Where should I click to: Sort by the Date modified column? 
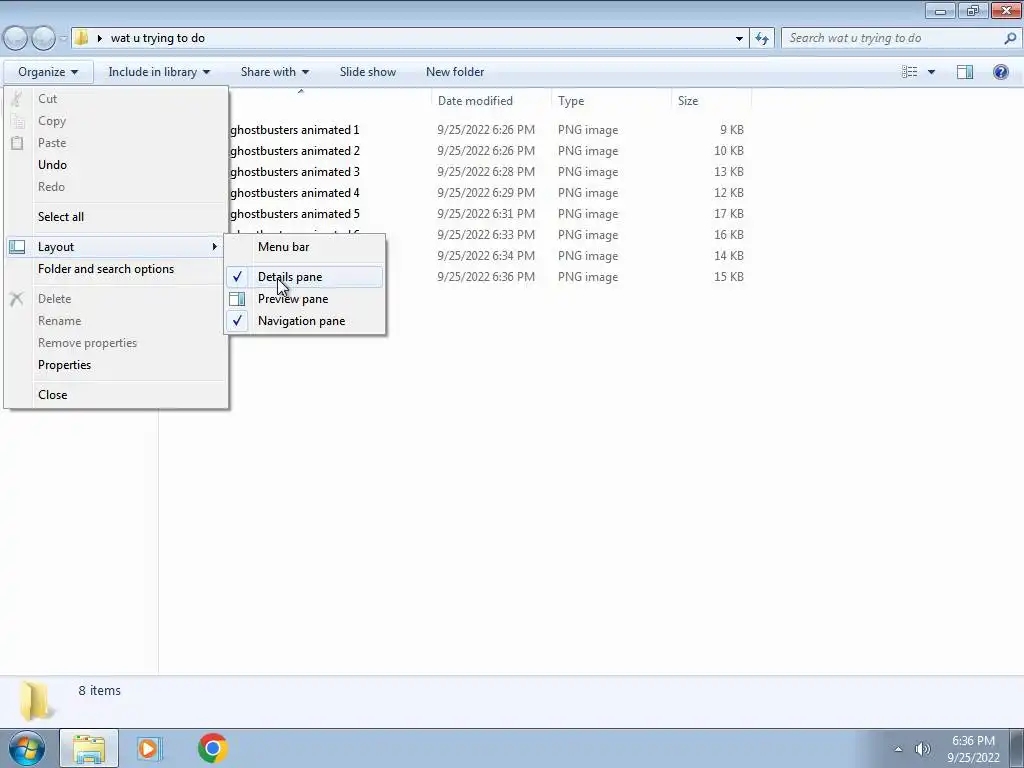491,101
